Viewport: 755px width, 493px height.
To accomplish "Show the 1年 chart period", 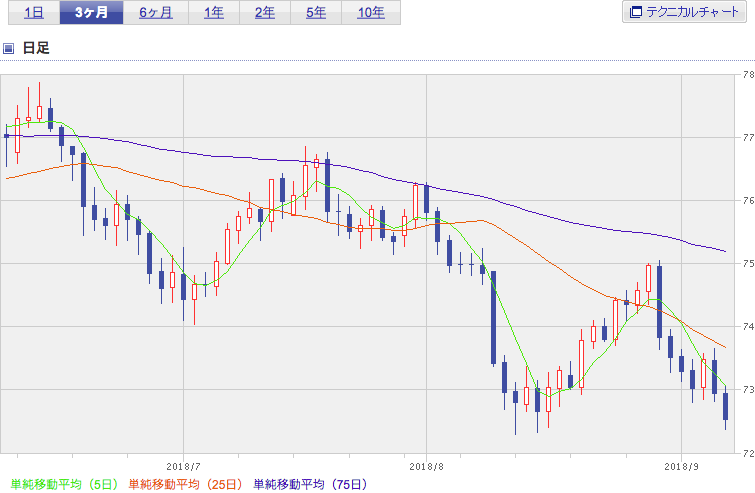I will point(214,13).
